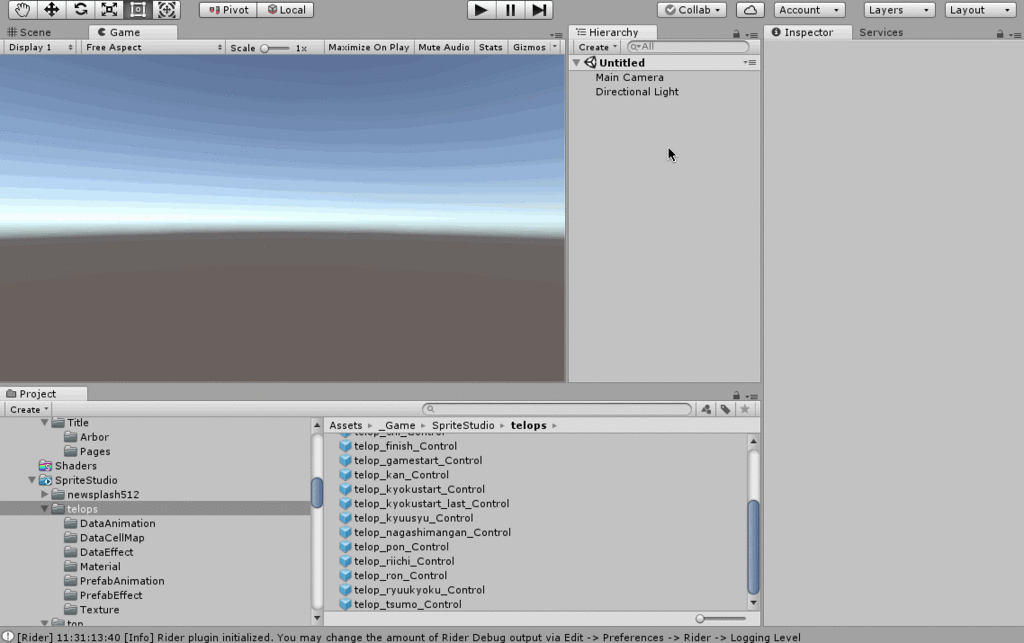Viewport: 1024px width, 643px height.
Task: Open Layout dropdown
Action: click(980, 10)
